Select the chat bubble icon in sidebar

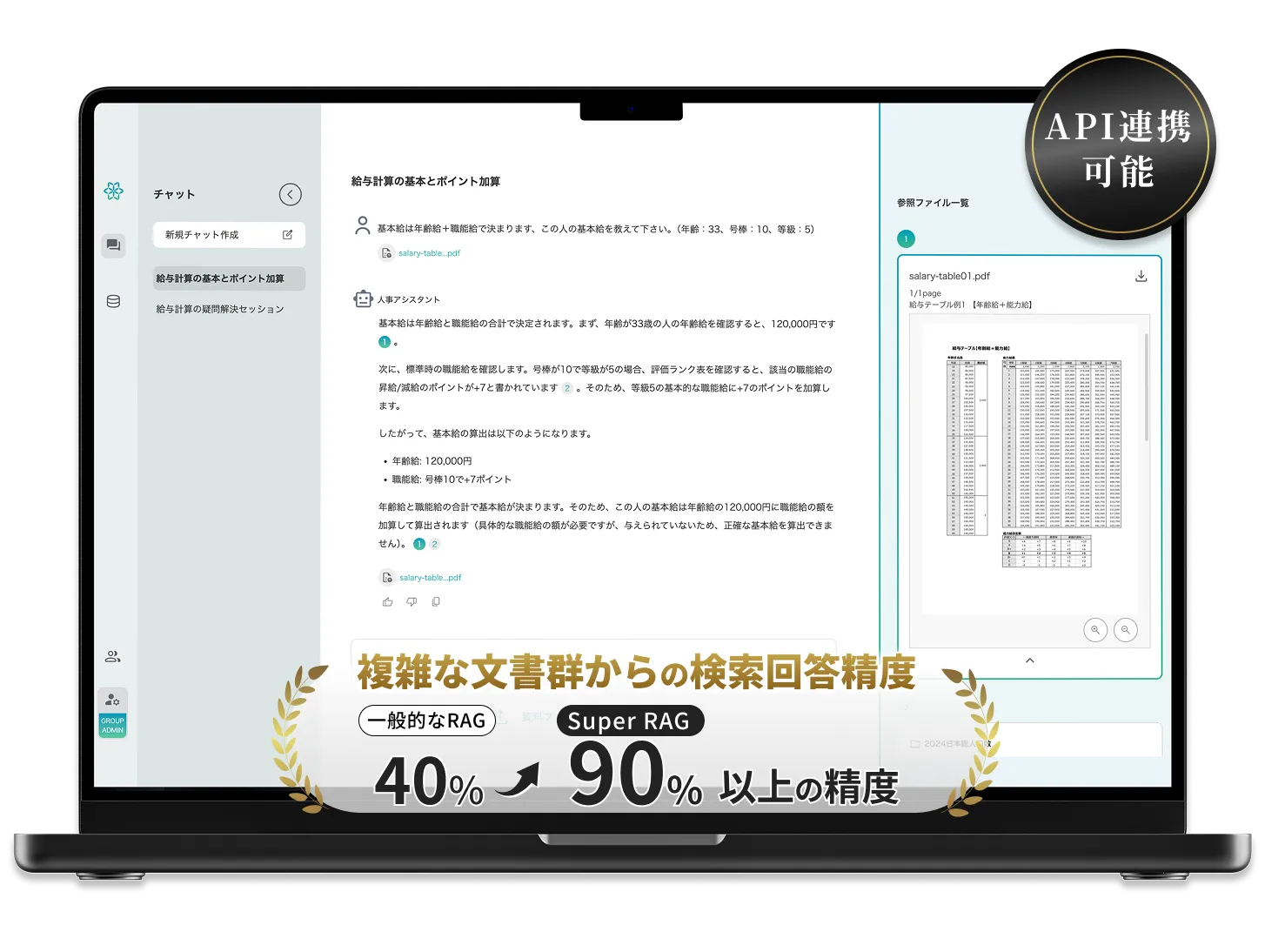112,246
